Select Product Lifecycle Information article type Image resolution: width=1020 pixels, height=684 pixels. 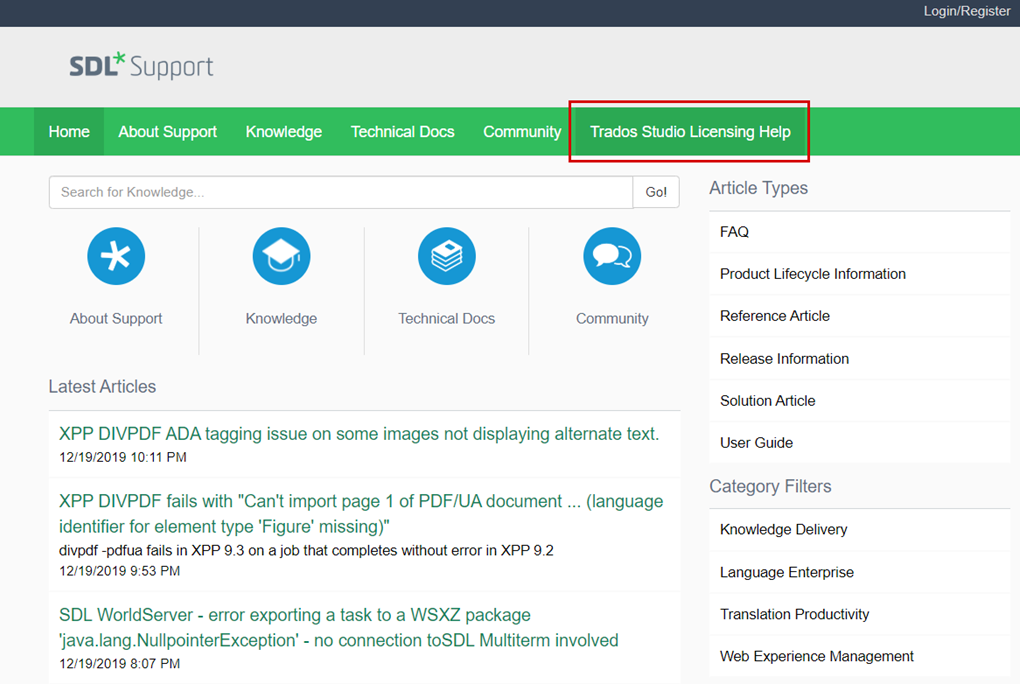pos(859,274)
